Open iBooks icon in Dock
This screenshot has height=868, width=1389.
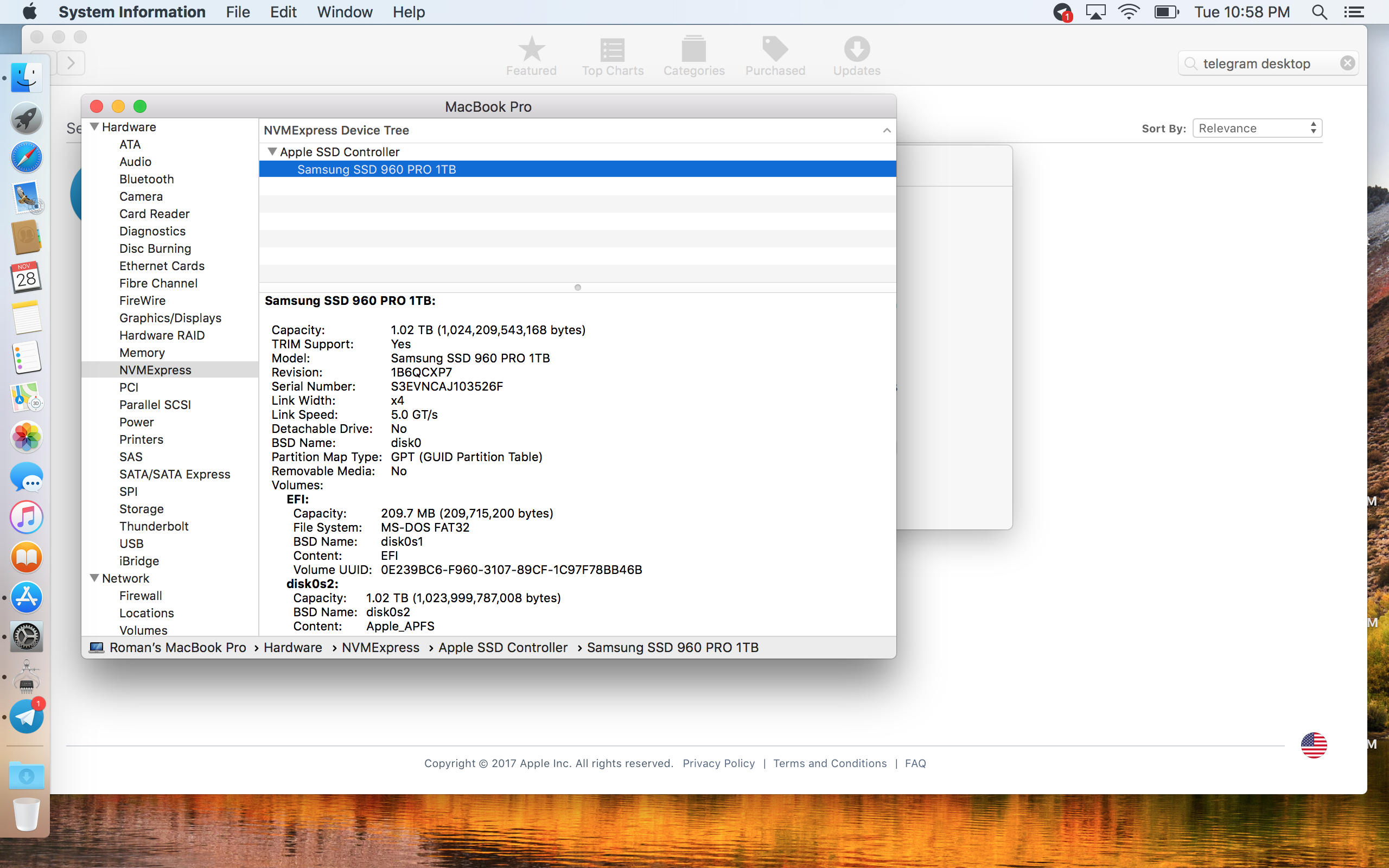[x=27, y=557]
